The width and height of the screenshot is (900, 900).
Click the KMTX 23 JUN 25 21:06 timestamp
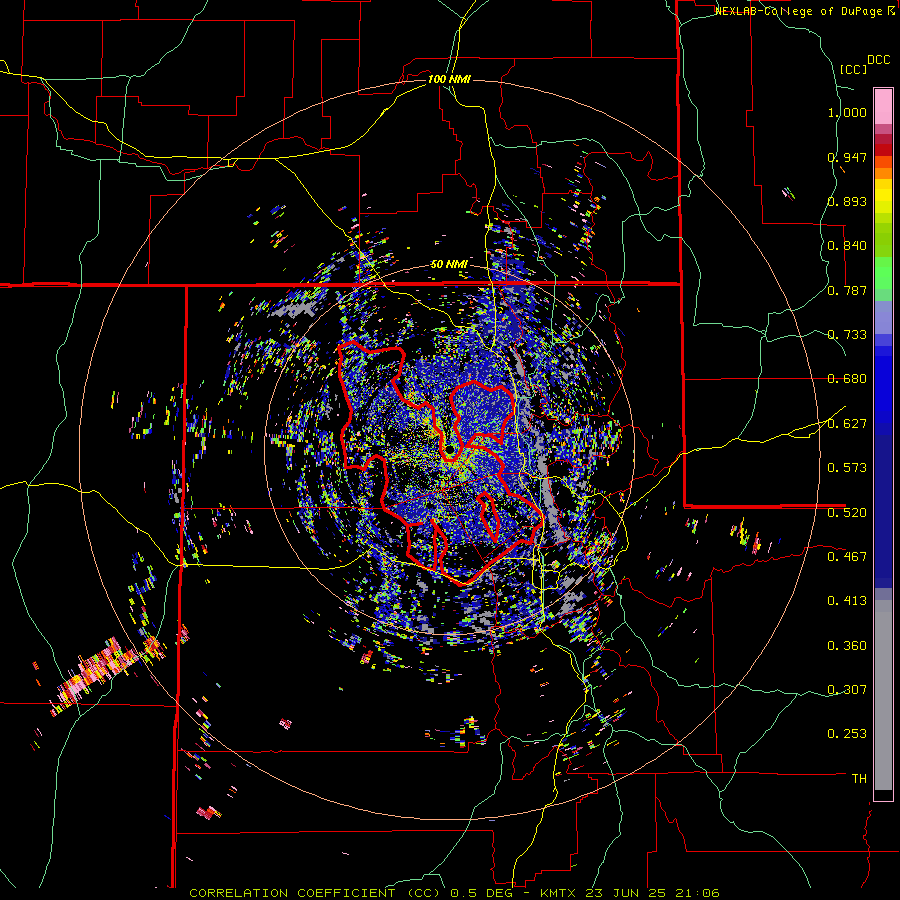click(x=630, y=893)
